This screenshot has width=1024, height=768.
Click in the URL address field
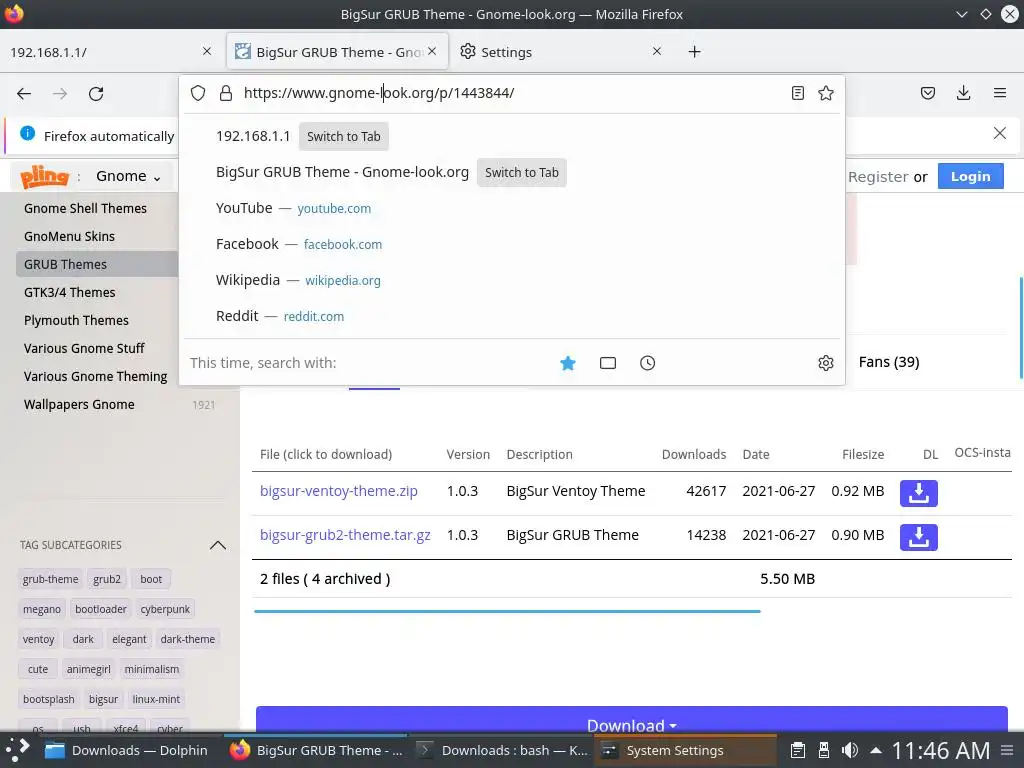click(512, 93)
